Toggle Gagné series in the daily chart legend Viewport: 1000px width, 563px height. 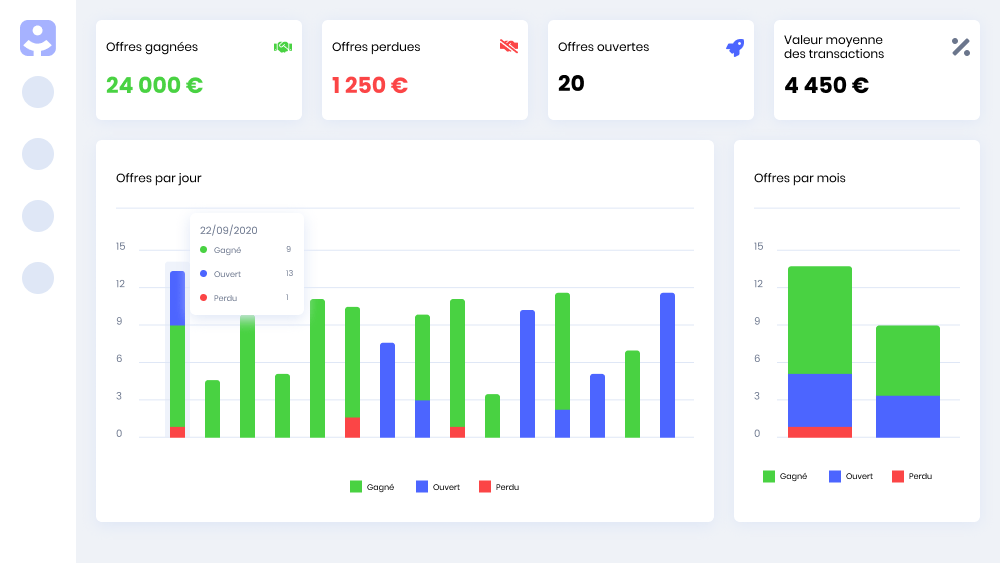(372, 487)
